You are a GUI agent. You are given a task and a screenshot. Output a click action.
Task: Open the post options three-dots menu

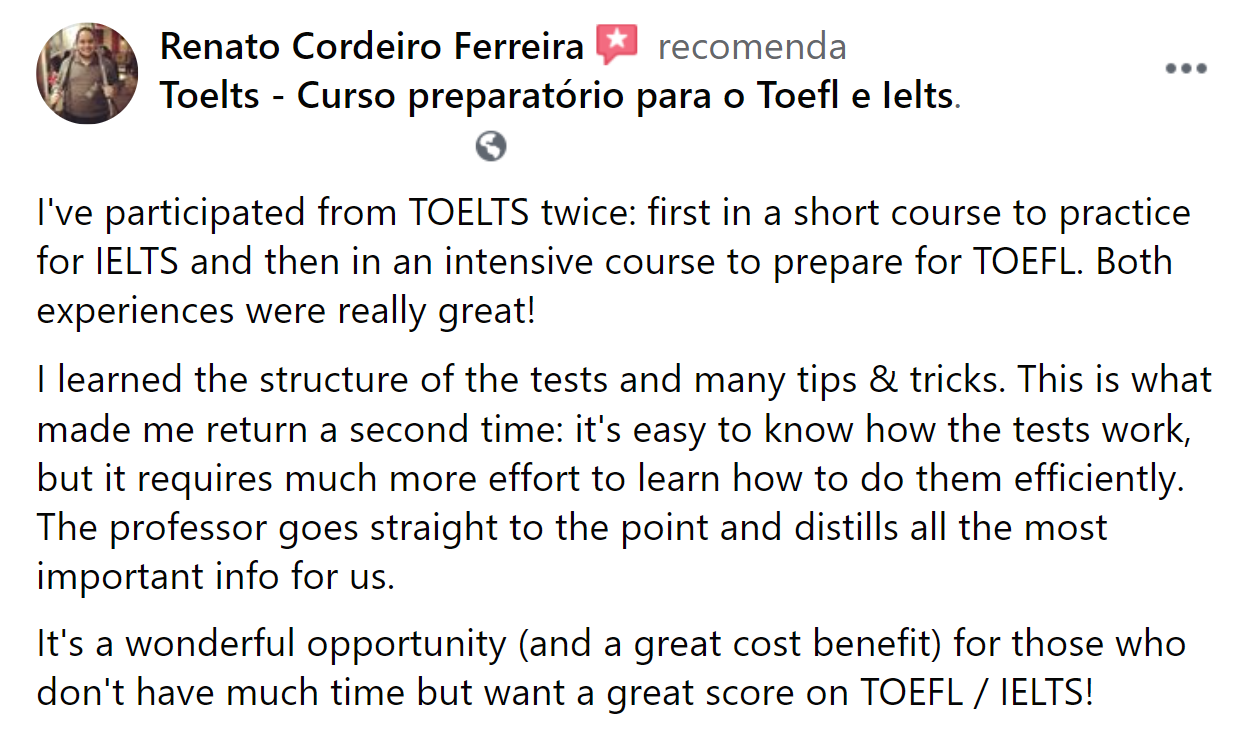coord(1186,69)
